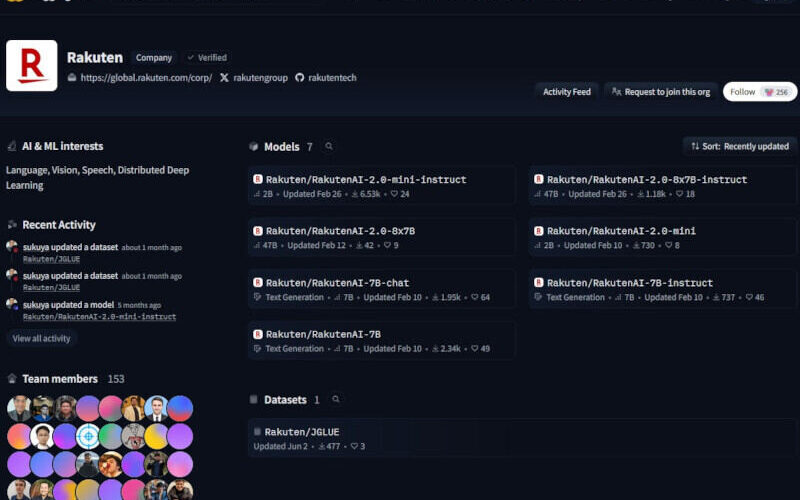
Task: Open Rakuten/RakutenAI-7B-instruct model card
Action: pos(662,289)
